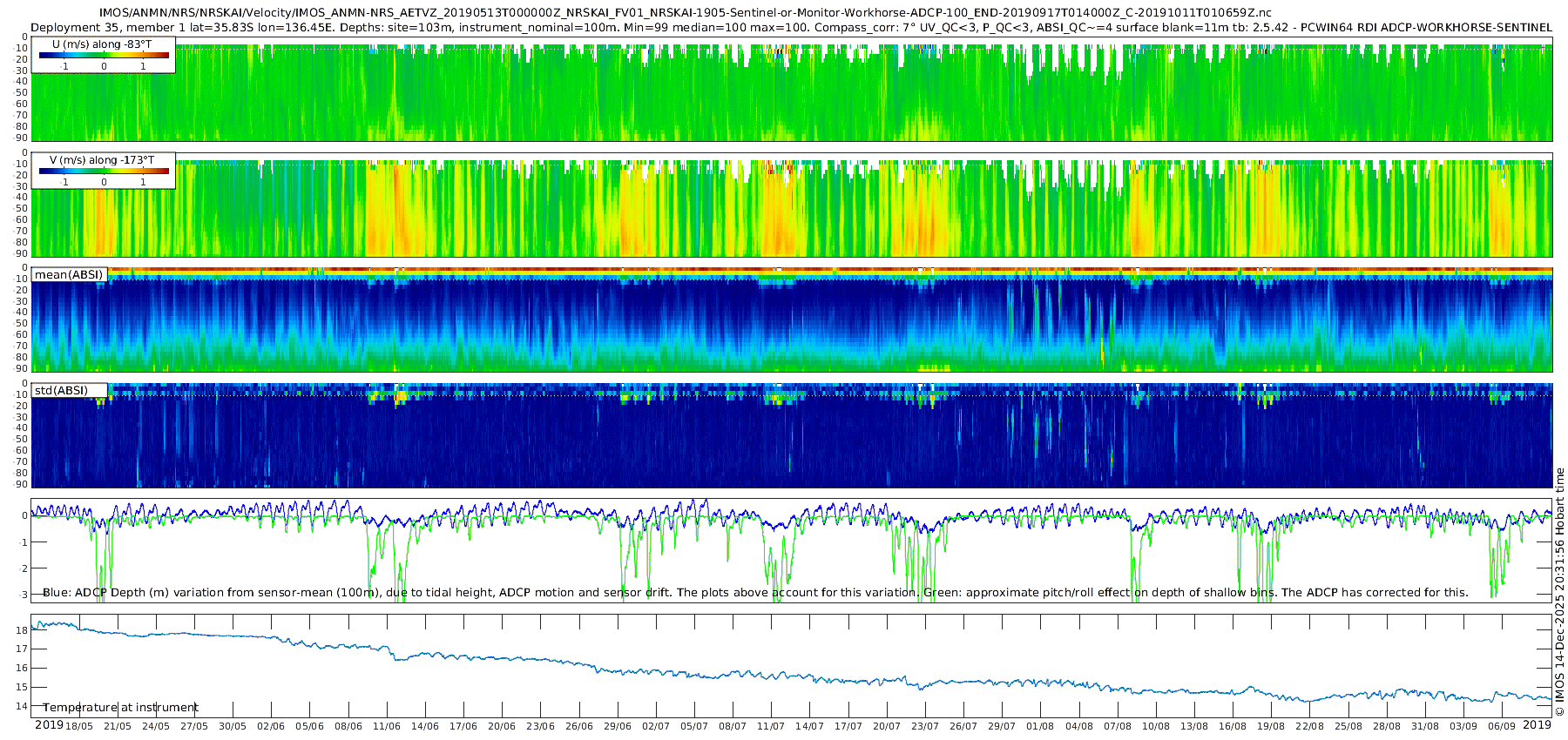Click the 'V (m/s) along -173°T' legend title
Viewport: 1568px width, 740px height.
click(x=102, y=160)
